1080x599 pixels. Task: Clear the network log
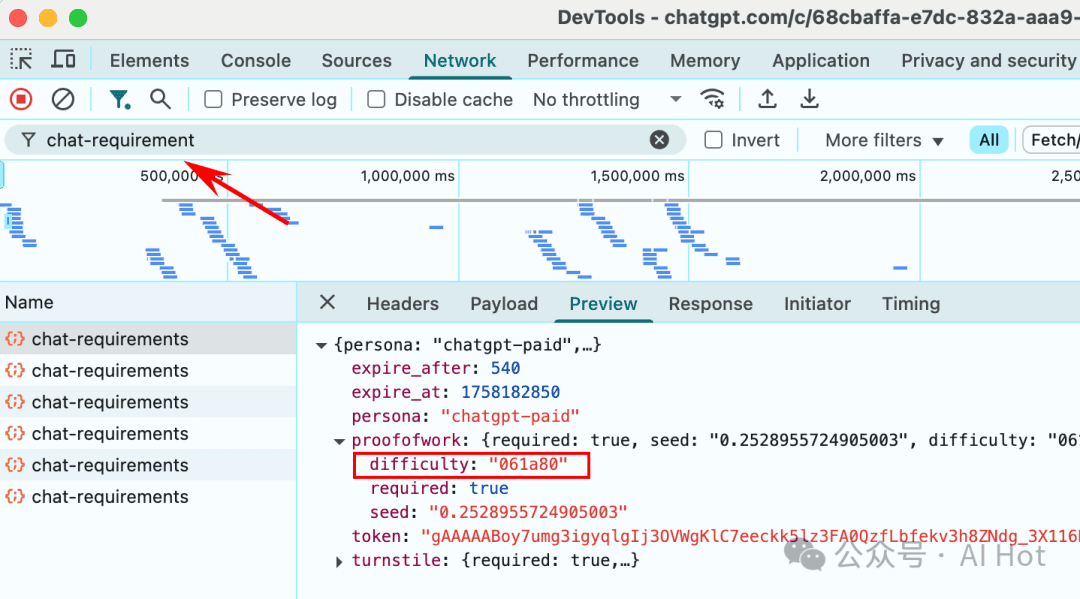(x=63, y=99)
